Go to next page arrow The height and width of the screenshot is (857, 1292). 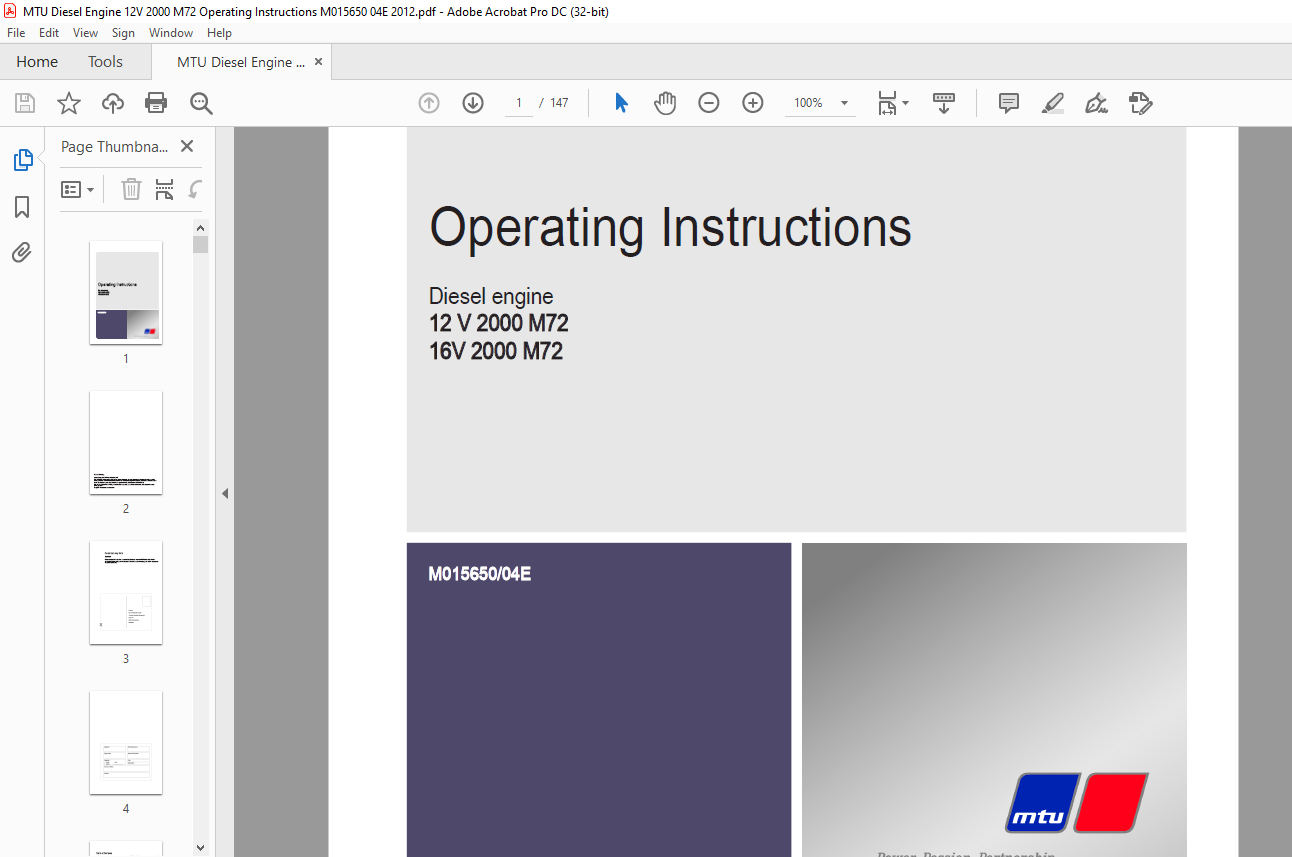click(473, 103)
